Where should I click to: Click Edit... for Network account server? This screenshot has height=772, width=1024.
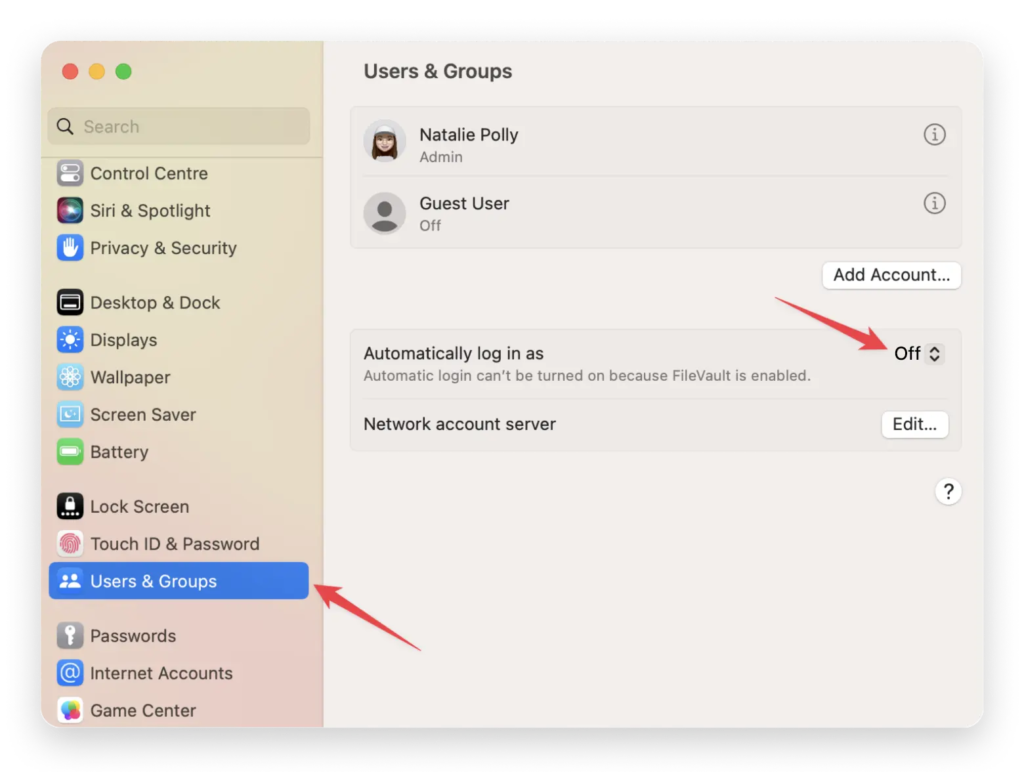(914, 425)
